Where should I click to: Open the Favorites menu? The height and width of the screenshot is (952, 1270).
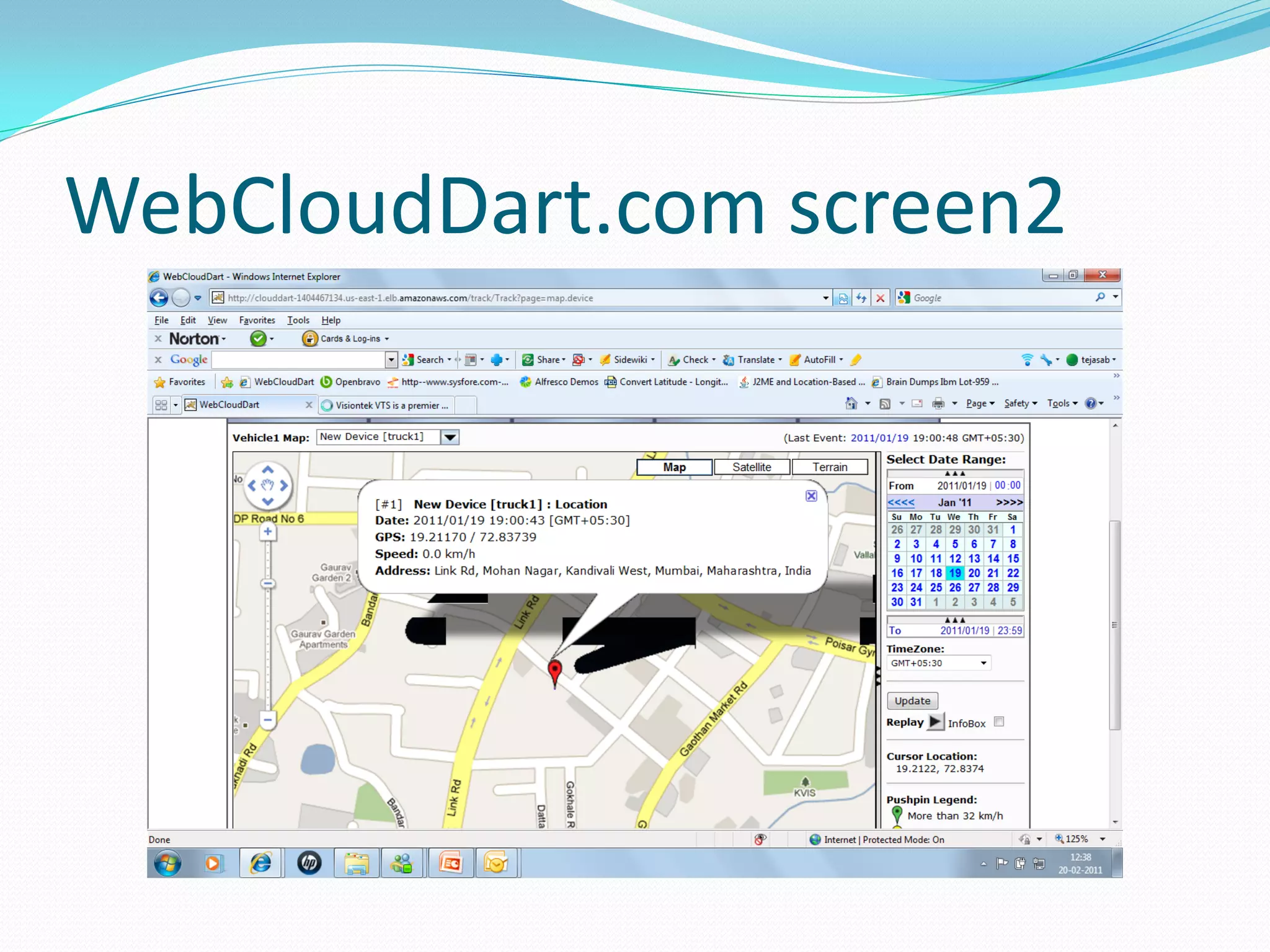(257, 320)
